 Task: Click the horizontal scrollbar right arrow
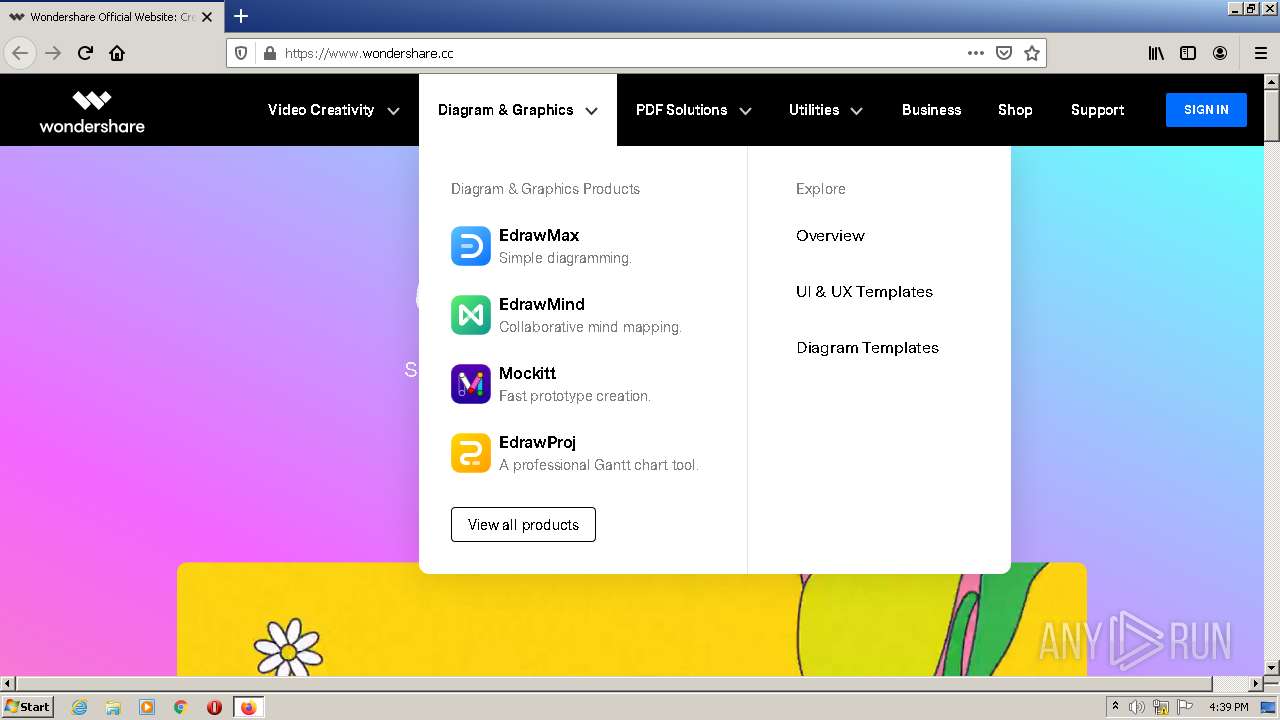point(1255,684)
